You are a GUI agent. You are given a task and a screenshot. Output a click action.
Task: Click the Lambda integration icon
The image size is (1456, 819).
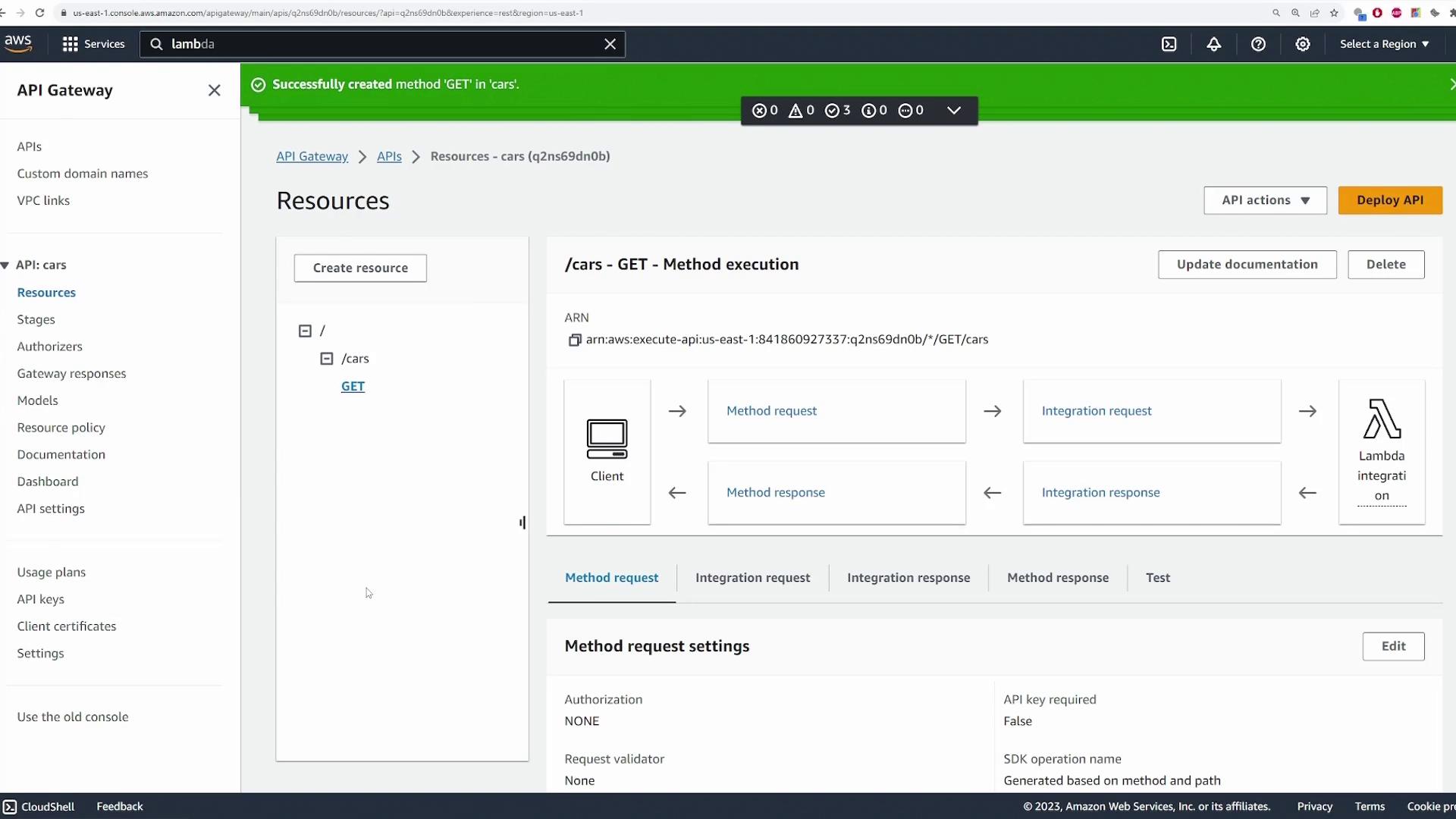(1381, 419)
